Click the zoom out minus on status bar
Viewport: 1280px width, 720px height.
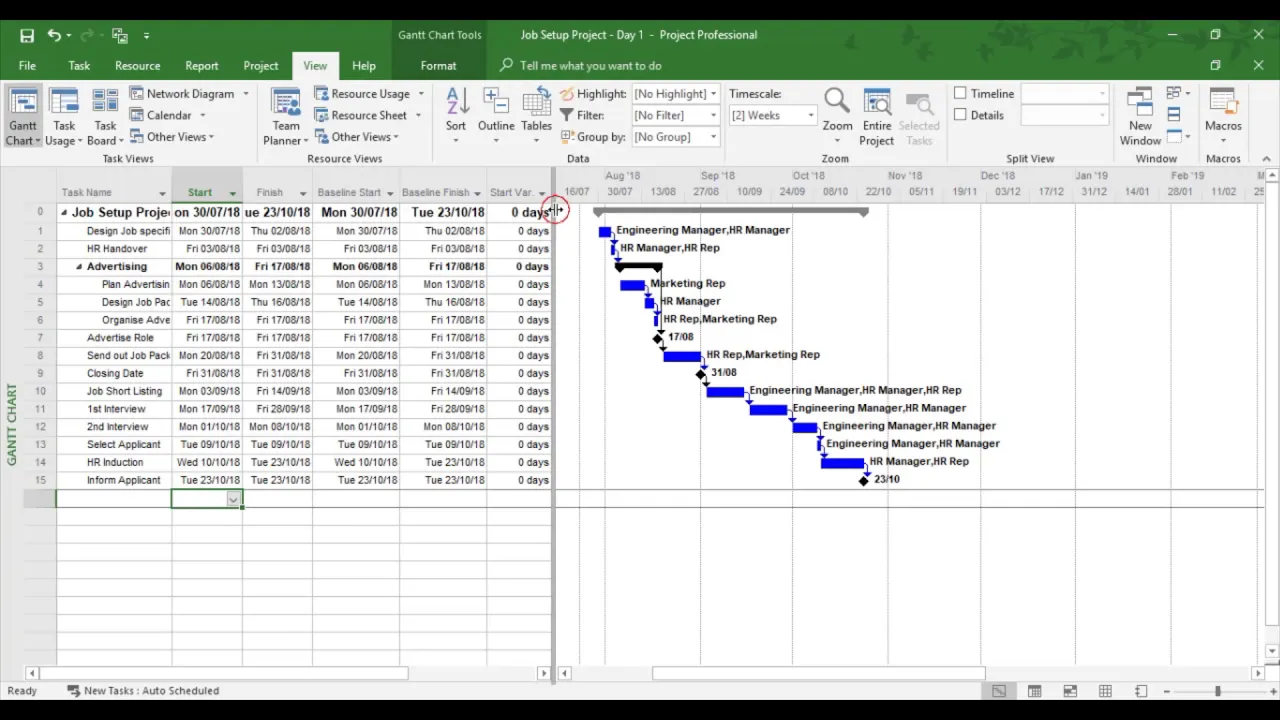click(x=1165, y=691)
